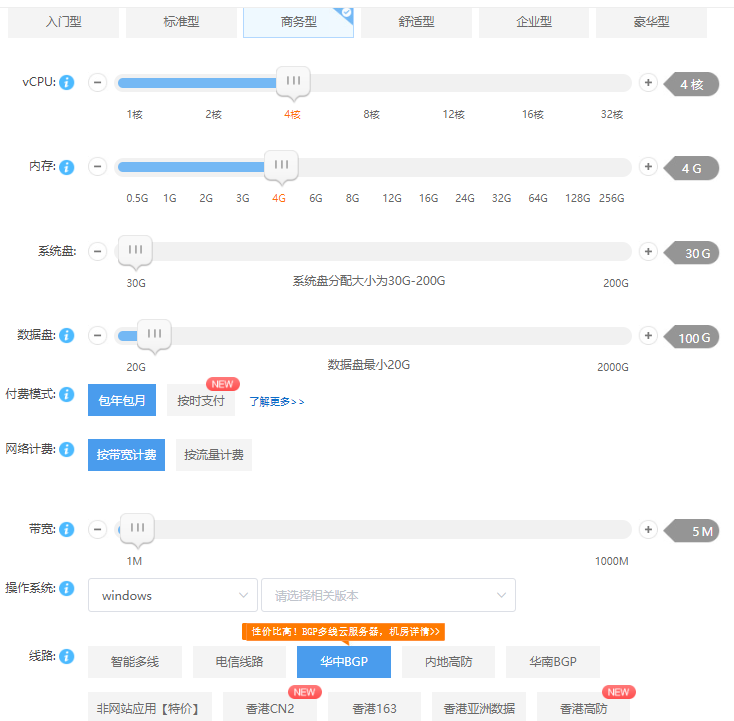Click plus icon to increase 带宽
734x721 pixels.
tap(648, 530)
